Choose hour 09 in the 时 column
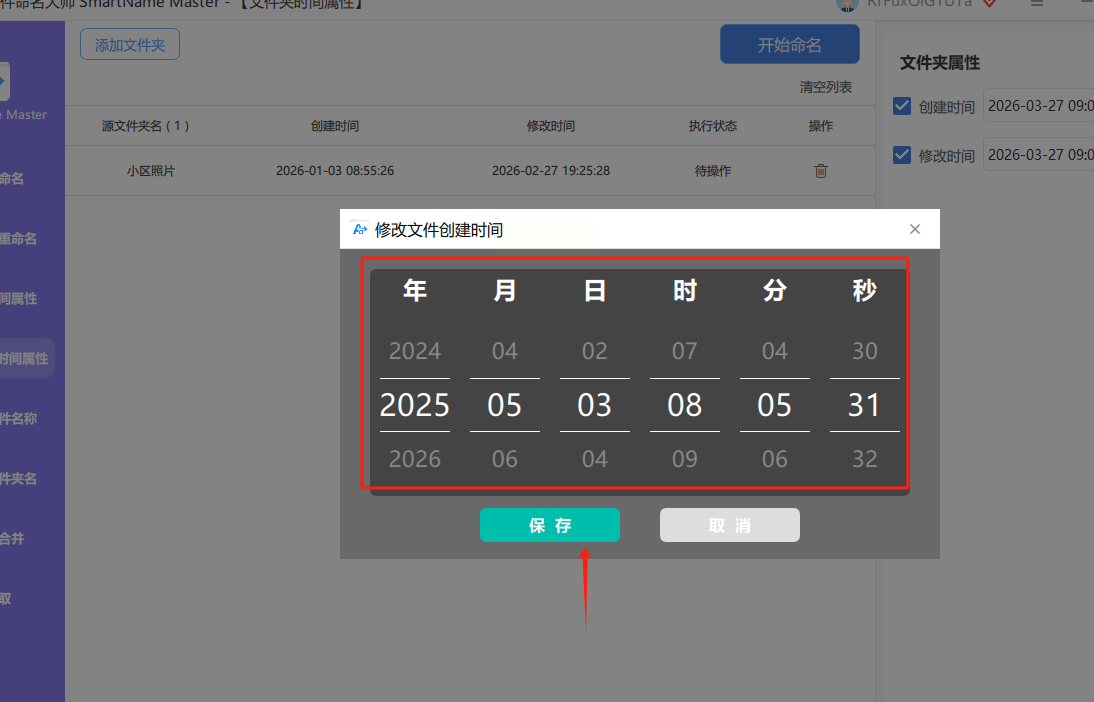Viewport: 1094px width, 702px height. [x=684, y=458]
